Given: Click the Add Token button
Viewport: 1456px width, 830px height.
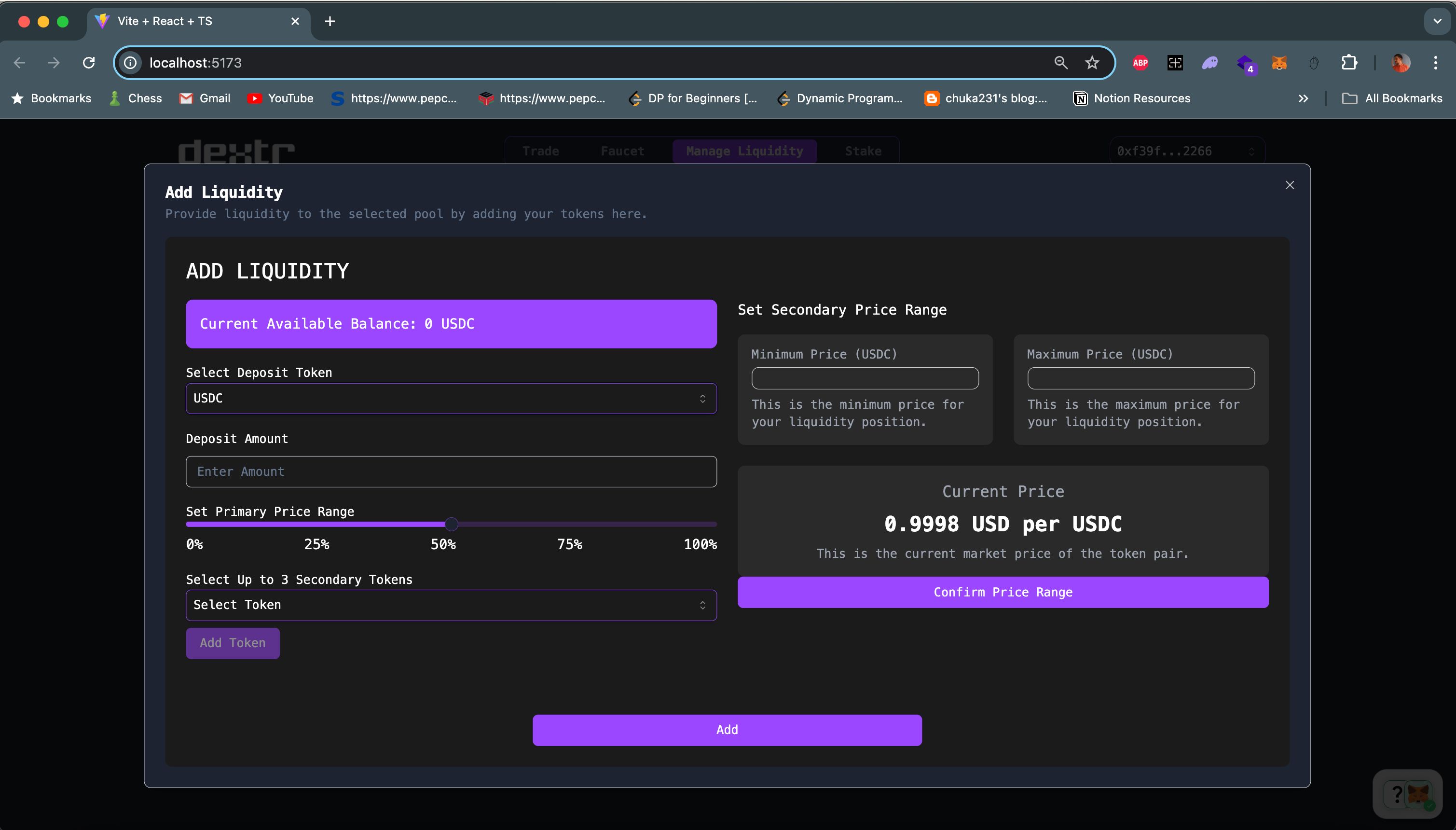Looking at the screenshot, I should pos(232,643).
